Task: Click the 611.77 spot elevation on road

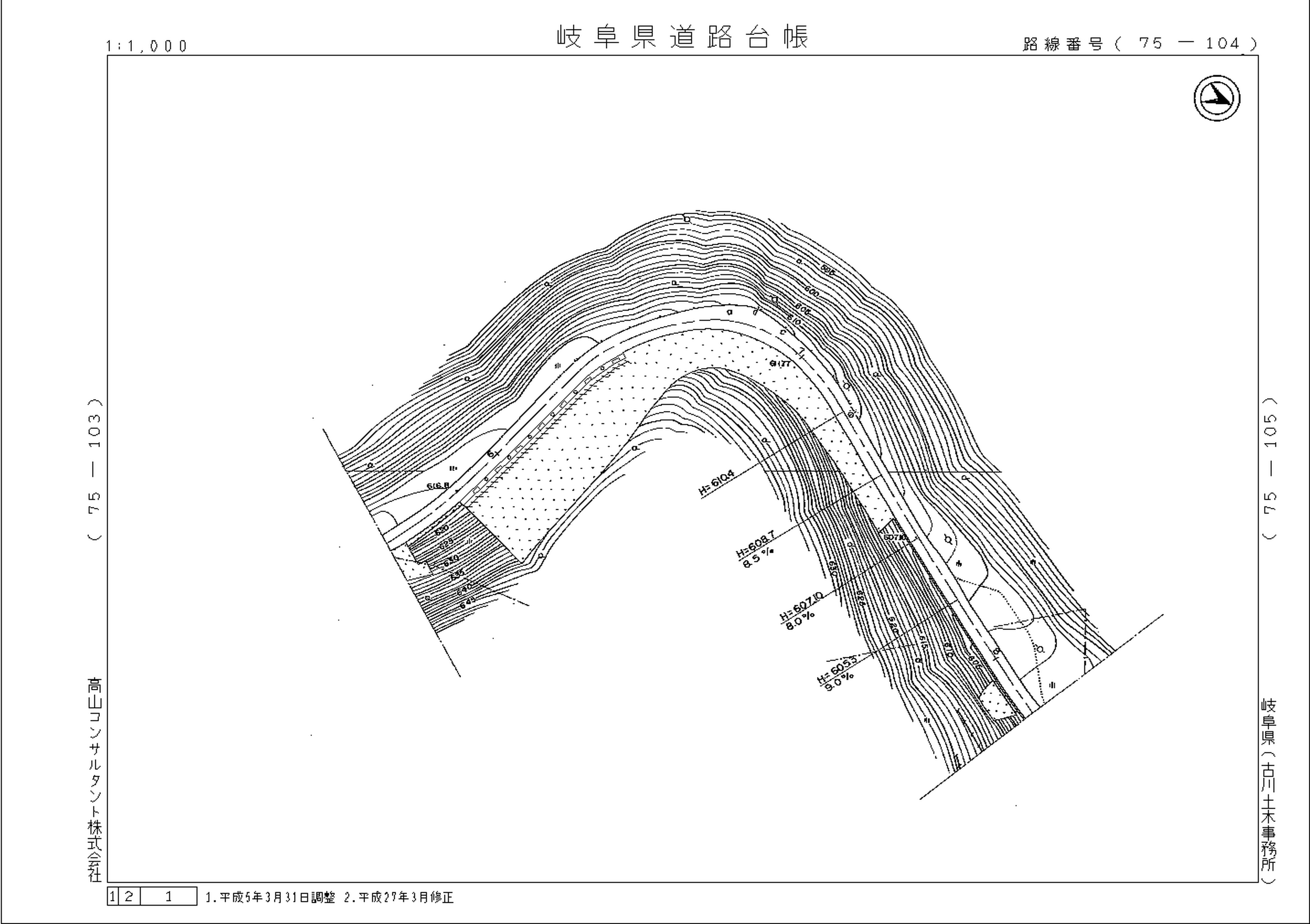Action: tap(779, 363)
